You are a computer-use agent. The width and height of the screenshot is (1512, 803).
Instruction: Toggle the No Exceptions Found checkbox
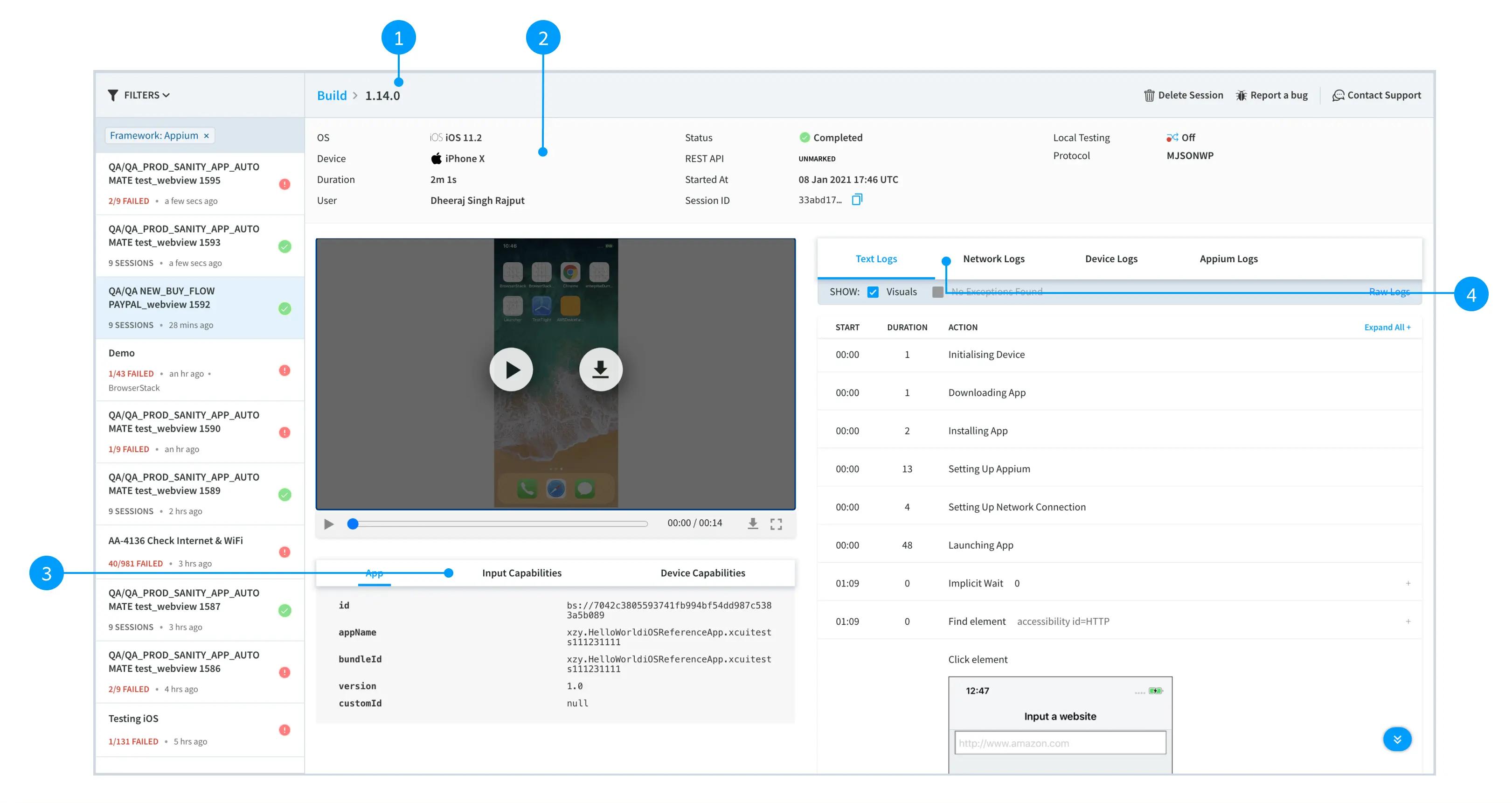coord(937,291)
